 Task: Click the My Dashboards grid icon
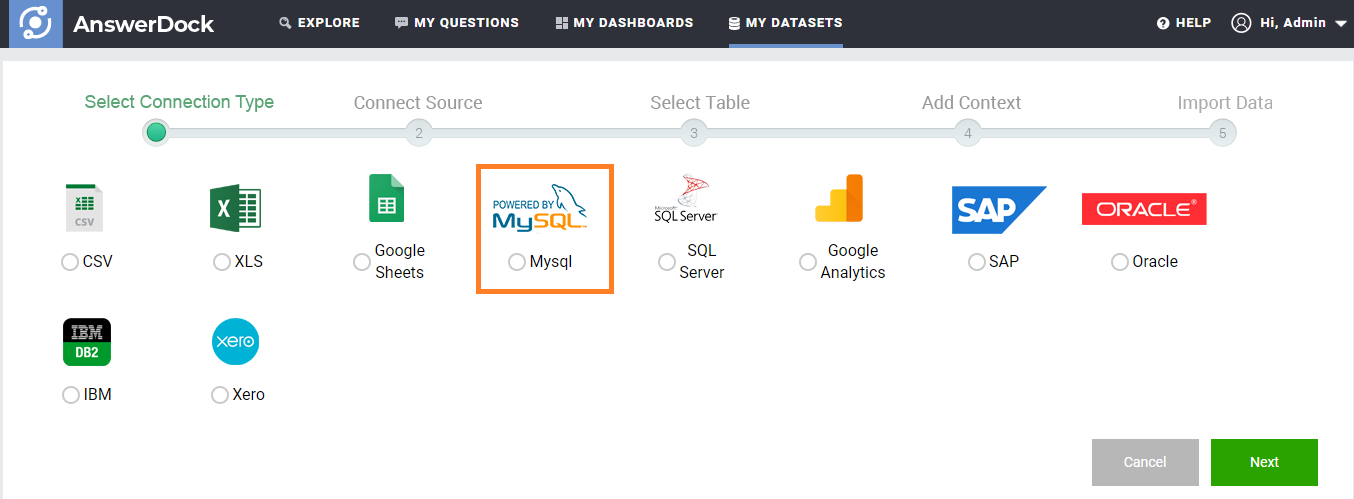[562, 23]
